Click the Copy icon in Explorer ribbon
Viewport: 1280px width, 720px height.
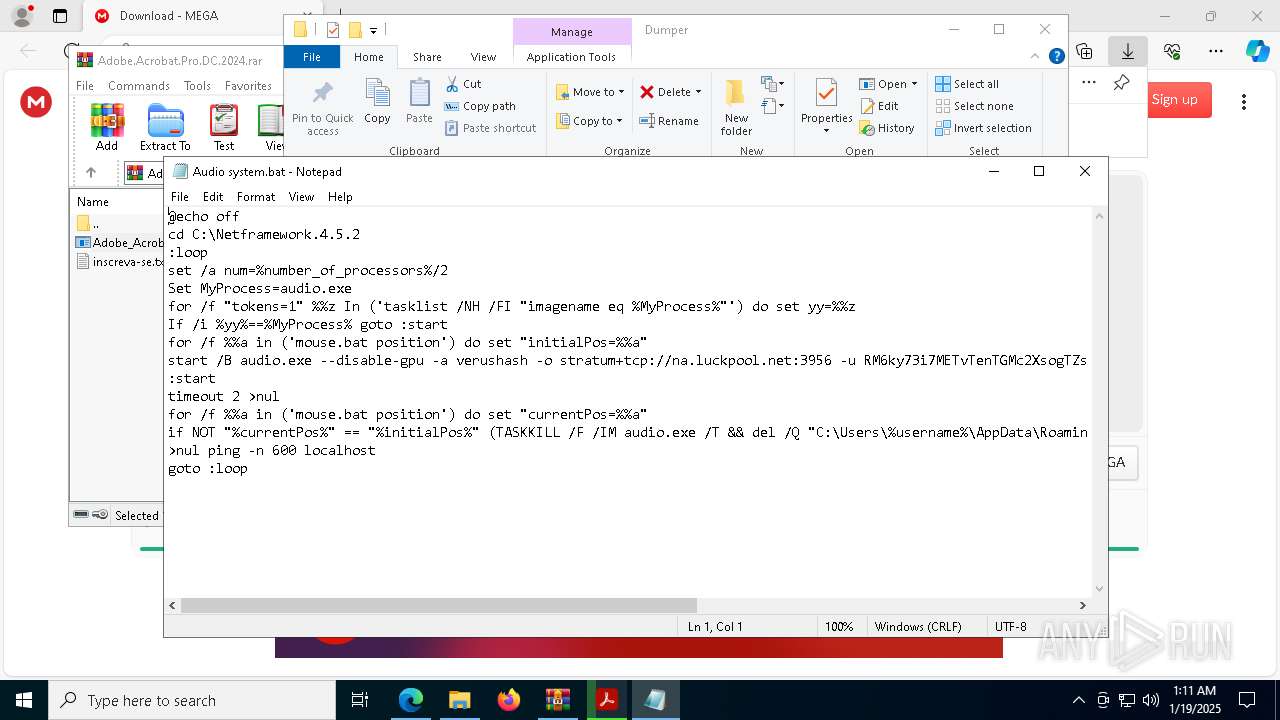tap(377, 102)
